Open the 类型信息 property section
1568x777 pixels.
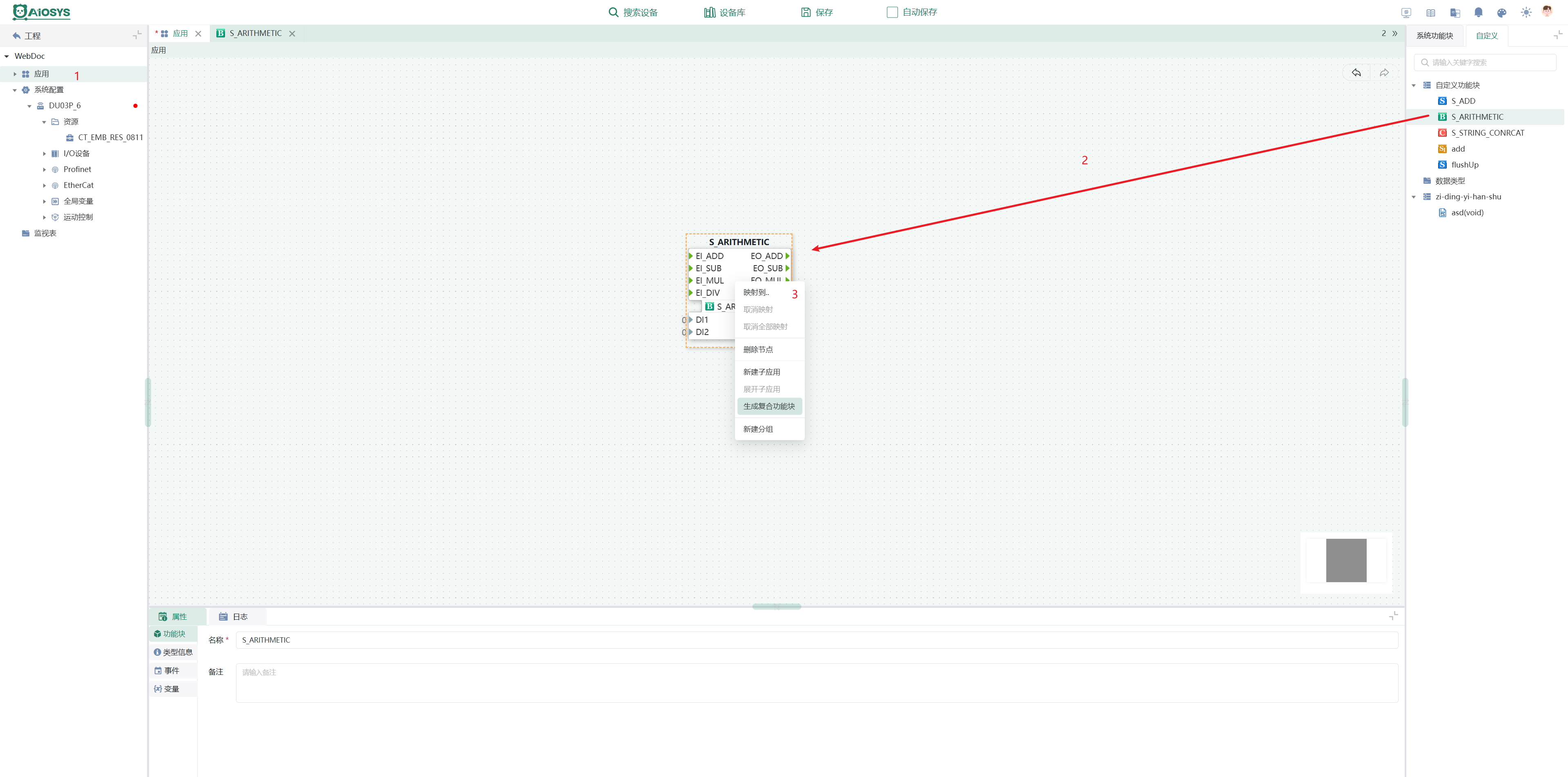[x=173, y=652]
